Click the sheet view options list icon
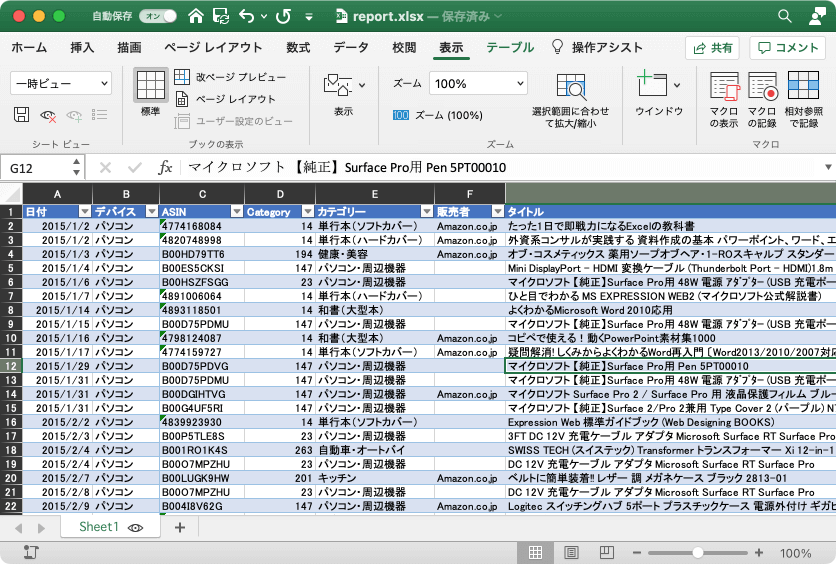The width and height of the screenshot is (836, 564). 99,115
